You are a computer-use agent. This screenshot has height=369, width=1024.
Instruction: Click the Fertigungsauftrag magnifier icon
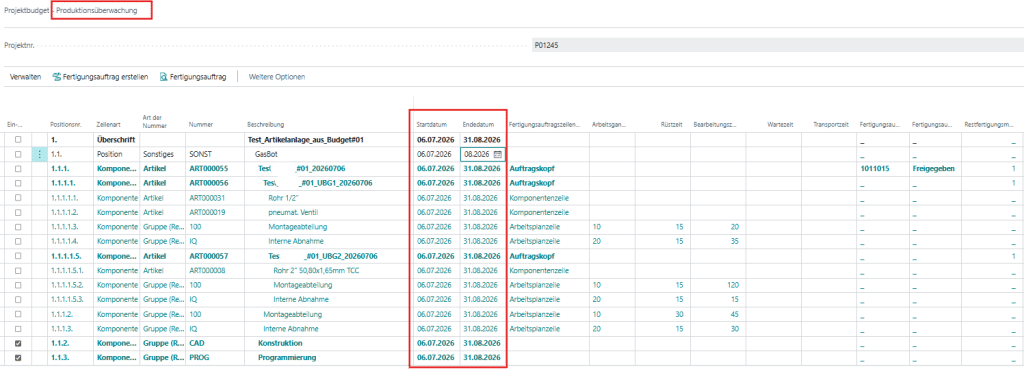point(163,77)
